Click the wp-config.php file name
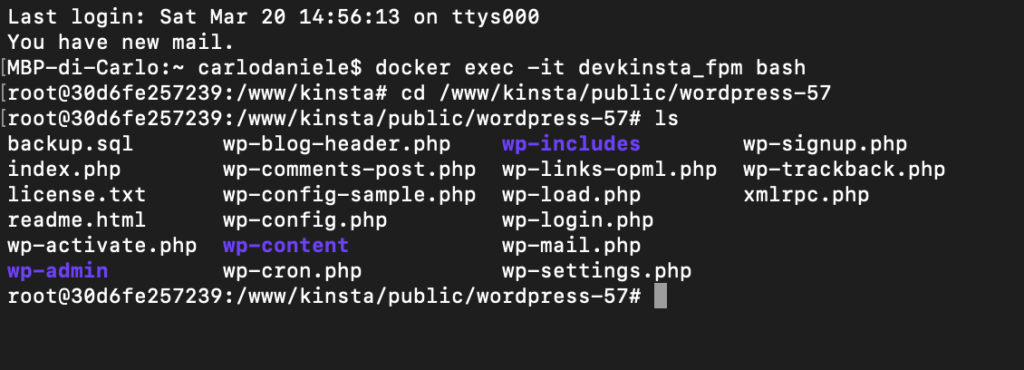The height and width of the screenshot is (370, 1024). click(304, 221)
